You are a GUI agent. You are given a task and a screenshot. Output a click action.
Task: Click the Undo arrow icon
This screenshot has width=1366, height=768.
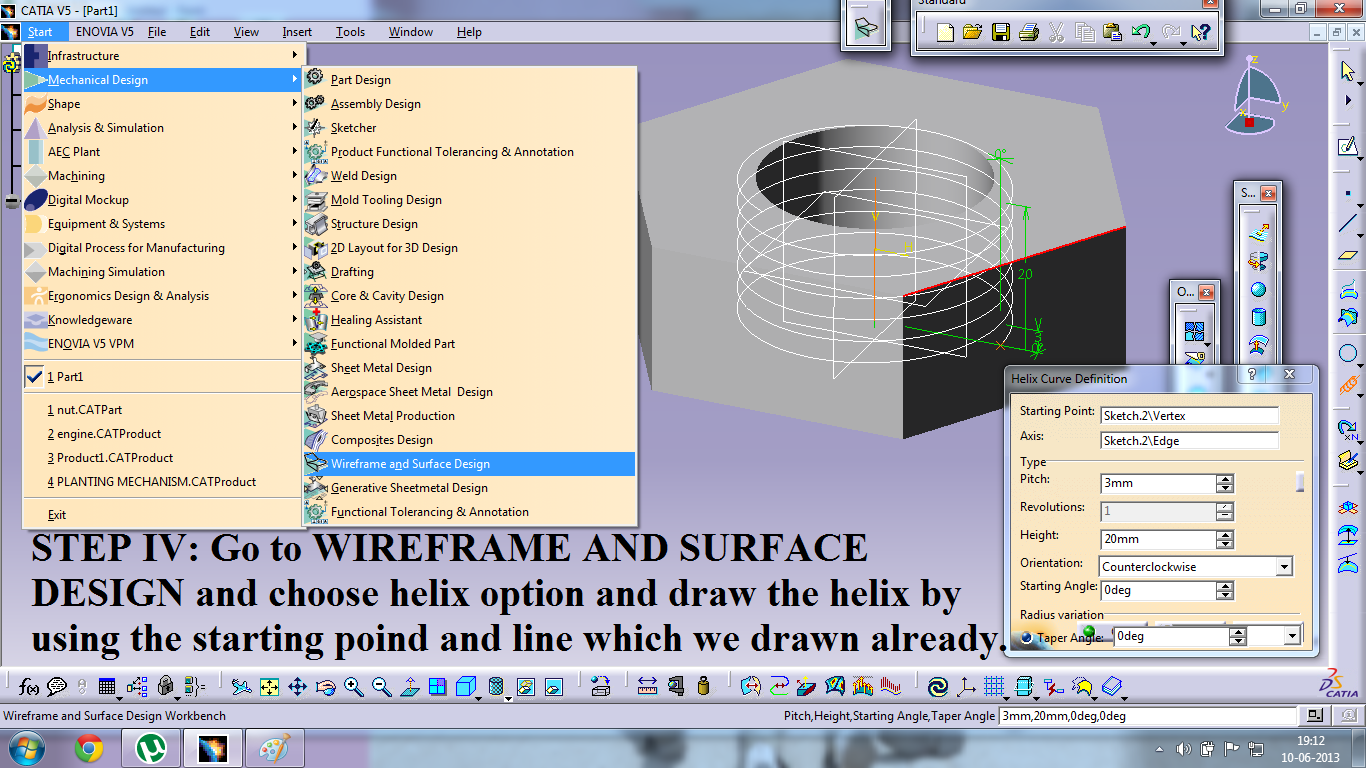1140,33
